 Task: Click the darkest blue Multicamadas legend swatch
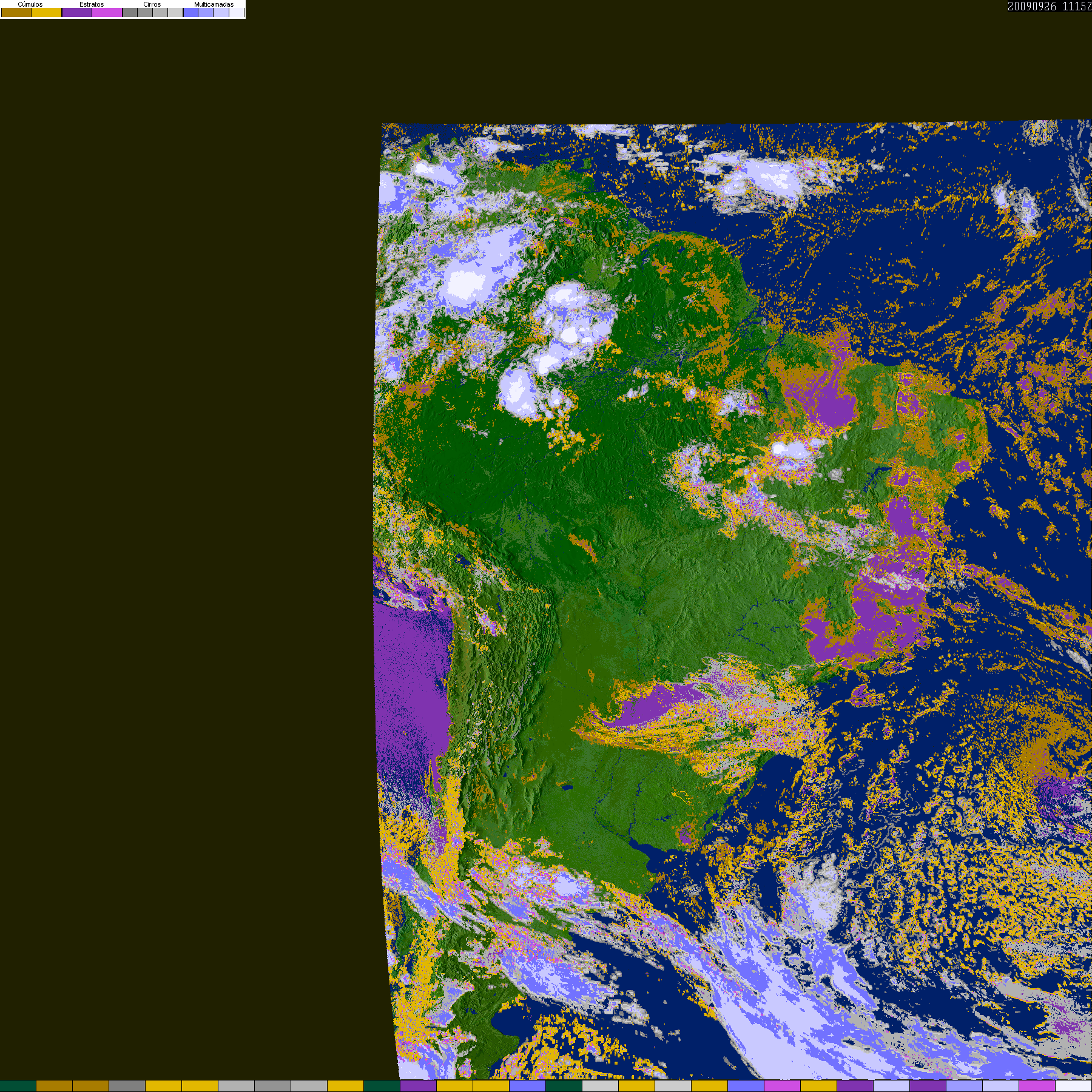(x=190, y=12)
